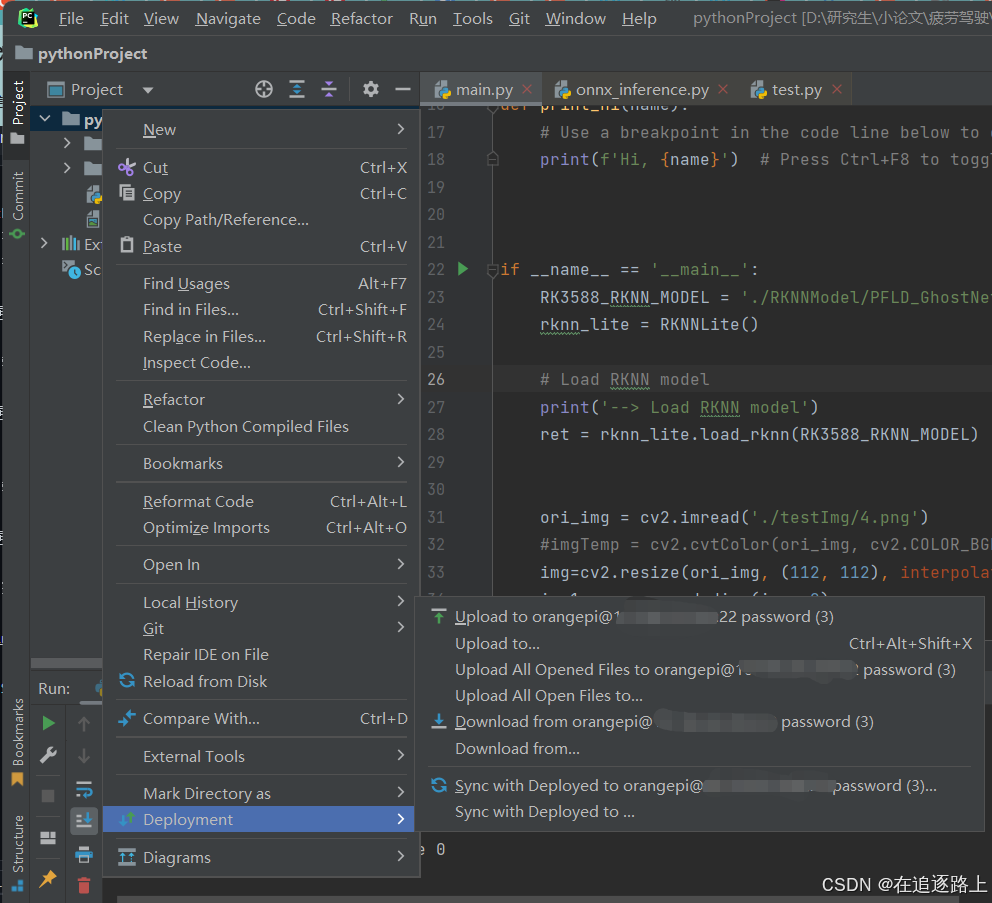992x903 pixels.
Task: Toggle scroll to end icon in Run panel
Action: [x=84, y=821]
